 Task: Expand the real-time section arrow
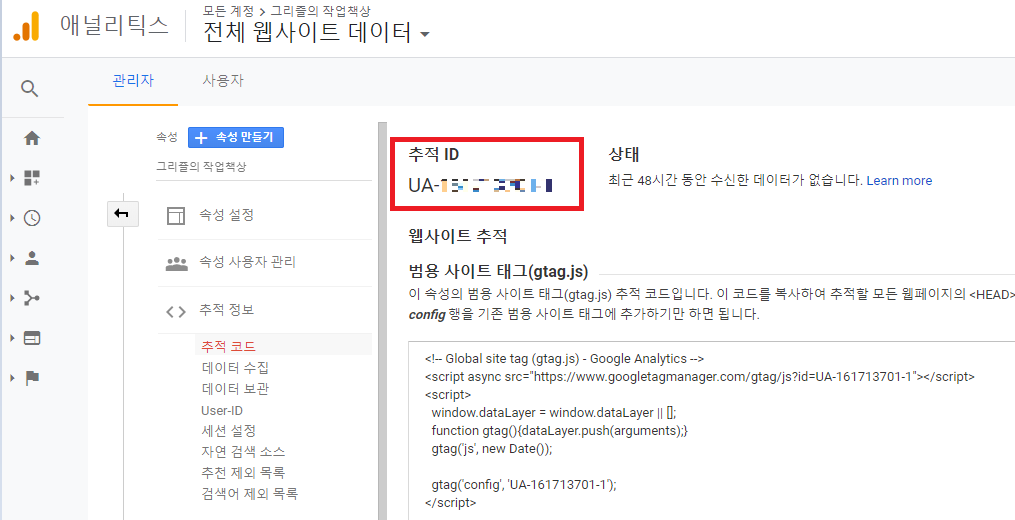(12, 218)
